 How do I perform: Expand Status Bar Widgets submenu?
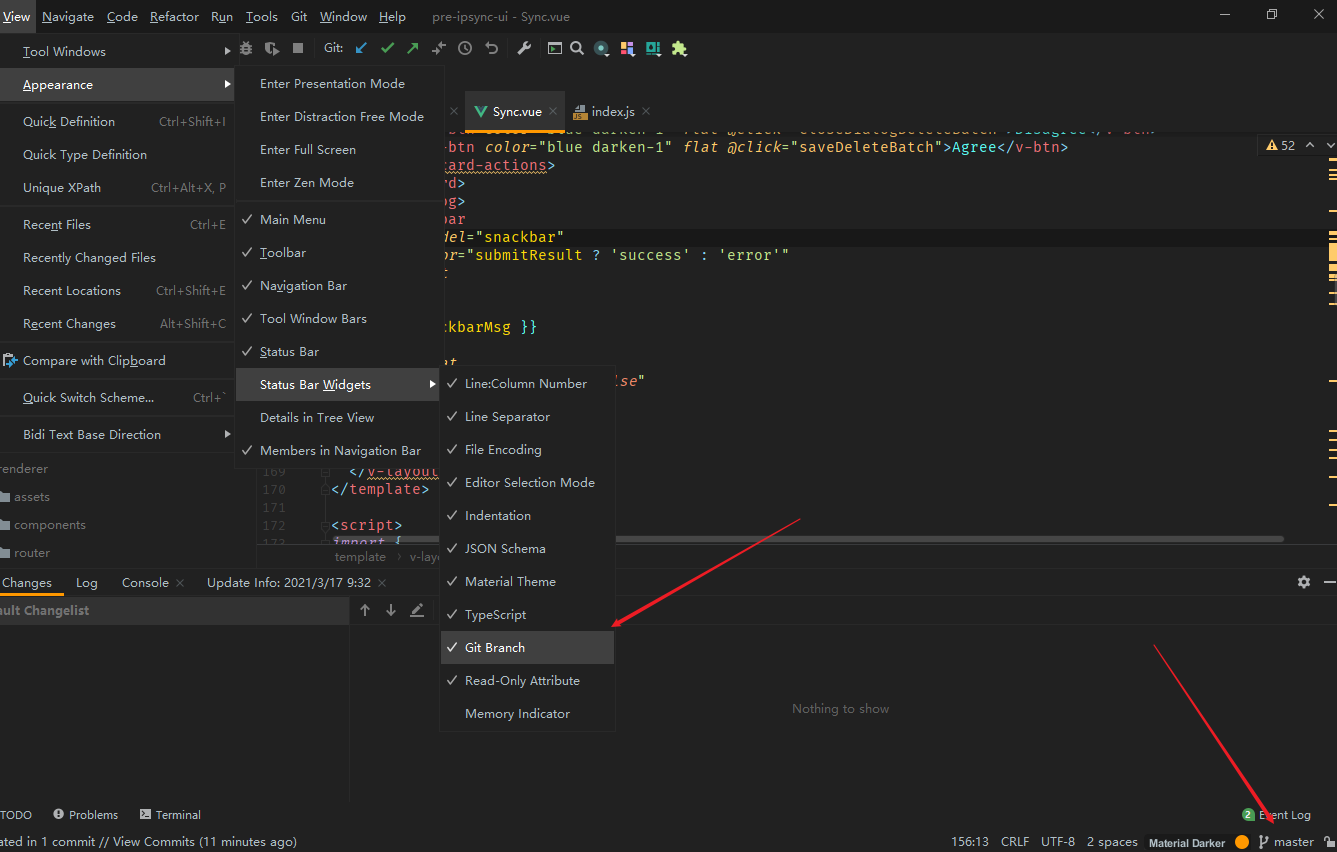pos(338,385)
